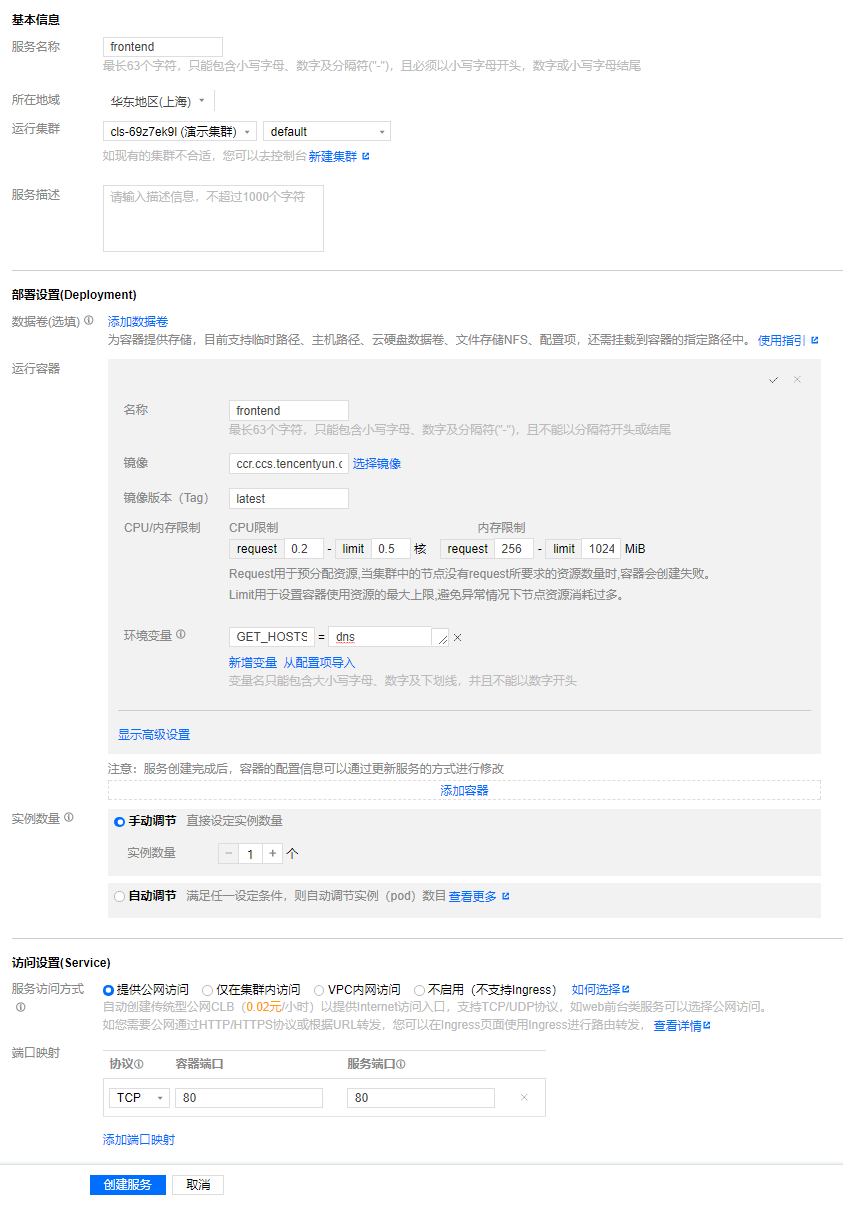Select 自动调节 scaling option

(x=120, y=897)
